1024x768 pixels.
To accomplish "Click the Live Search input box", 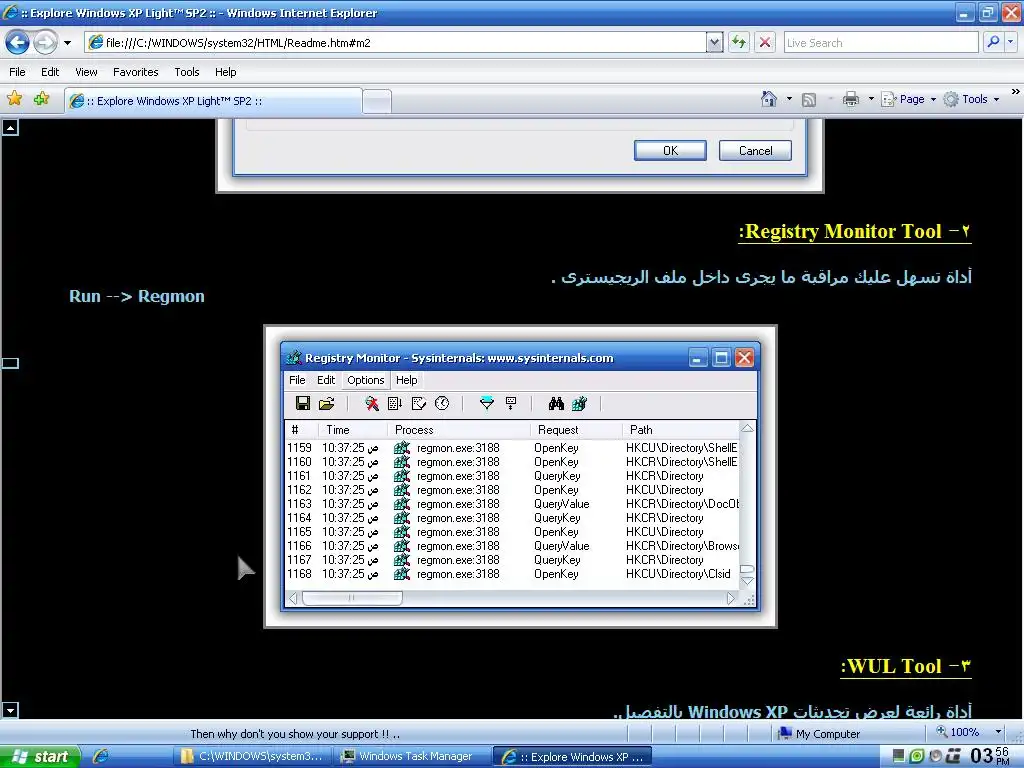I will click(x=880, y=42).
